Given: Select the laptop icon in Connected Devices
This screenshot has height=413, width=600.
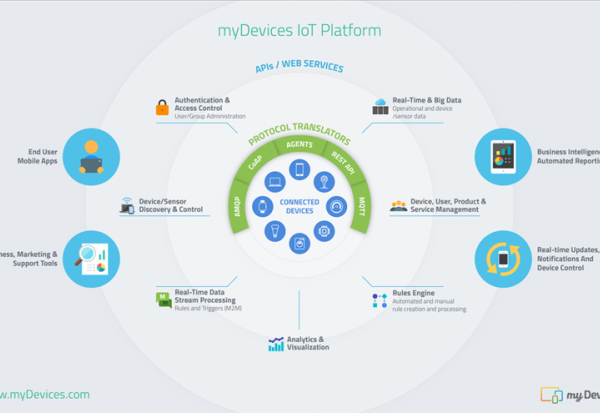Looking at the screenshot, I should tap(274, 183).
